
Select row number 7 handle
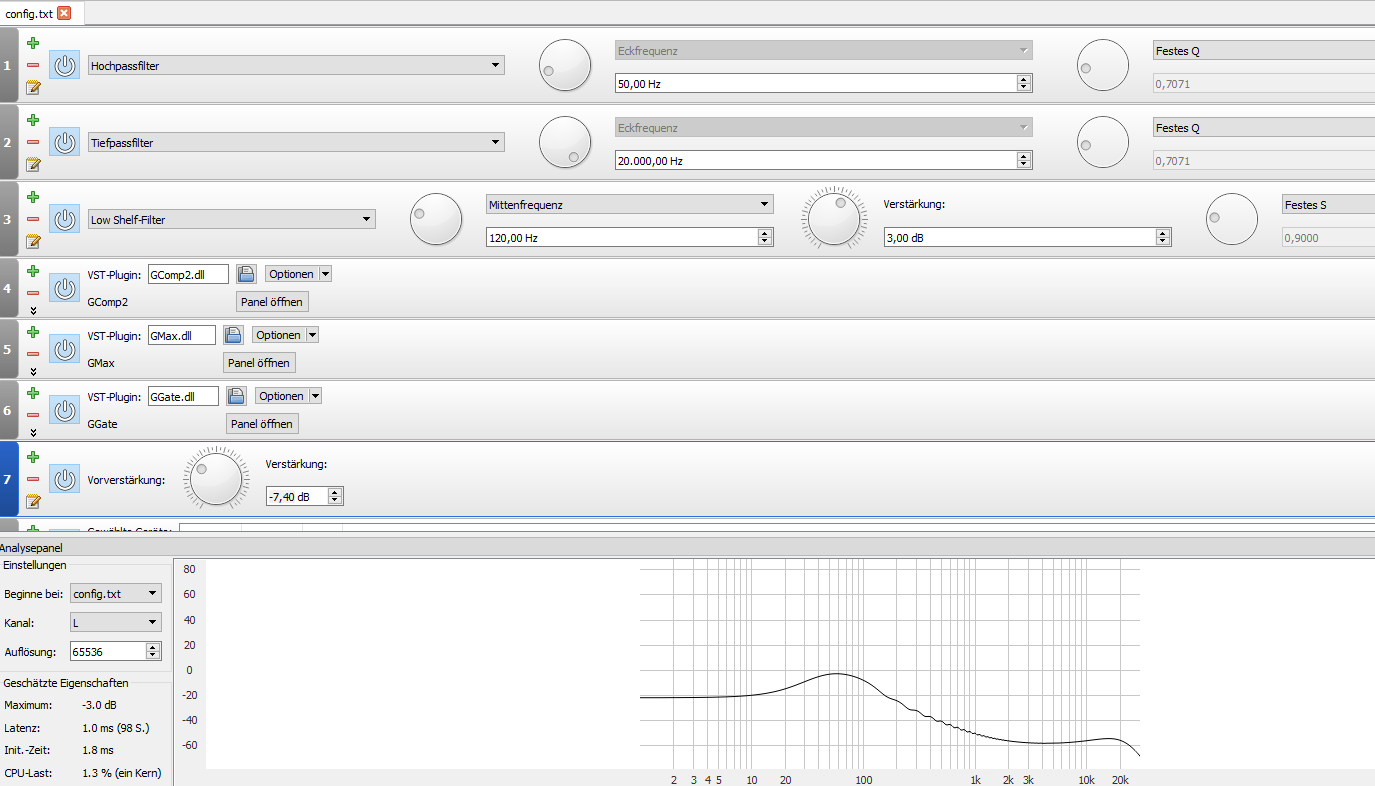[9, 479]
